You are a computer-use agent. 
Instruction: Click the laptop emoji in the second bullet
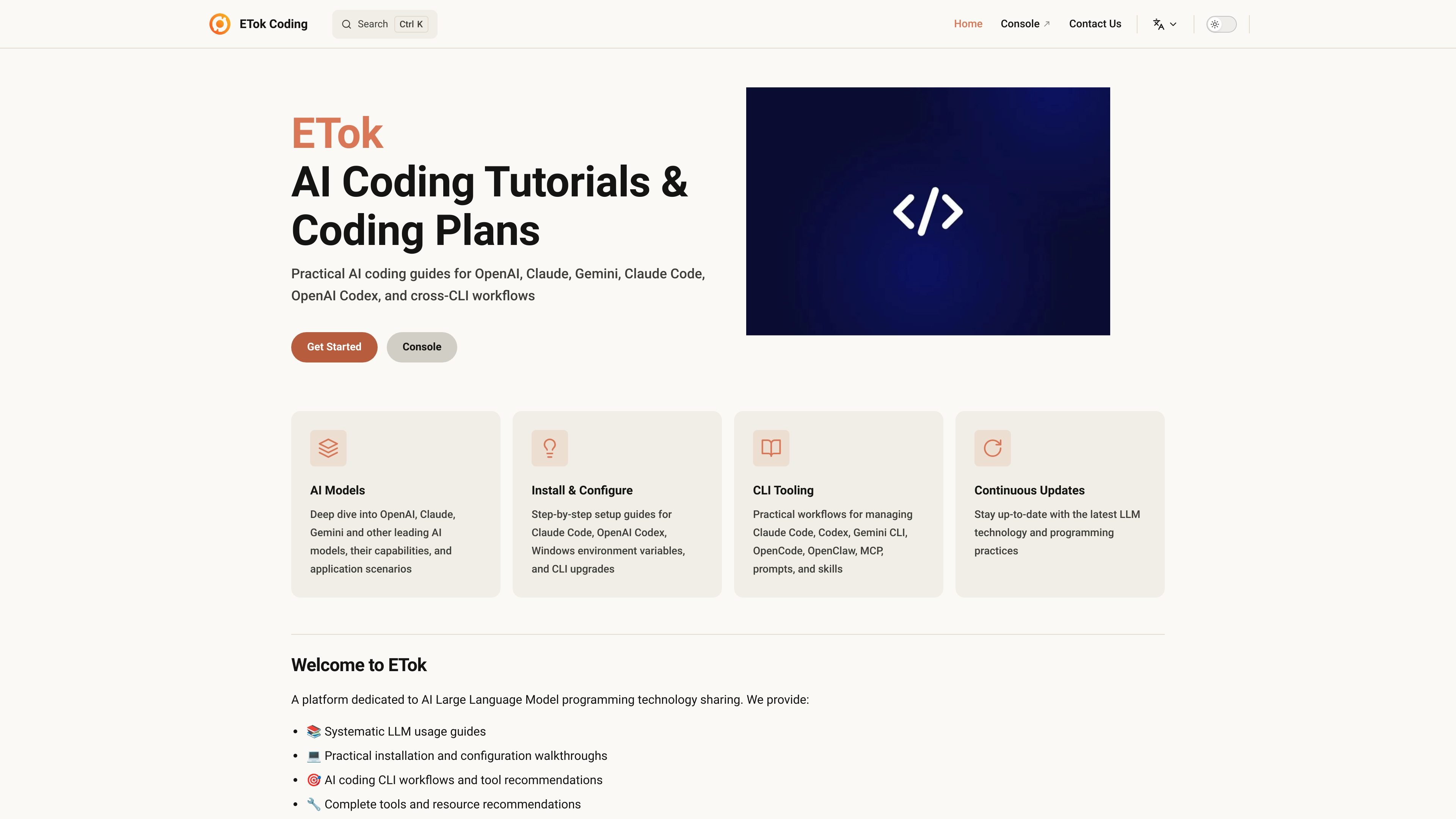pyautogui.click(x=314, y=756)
